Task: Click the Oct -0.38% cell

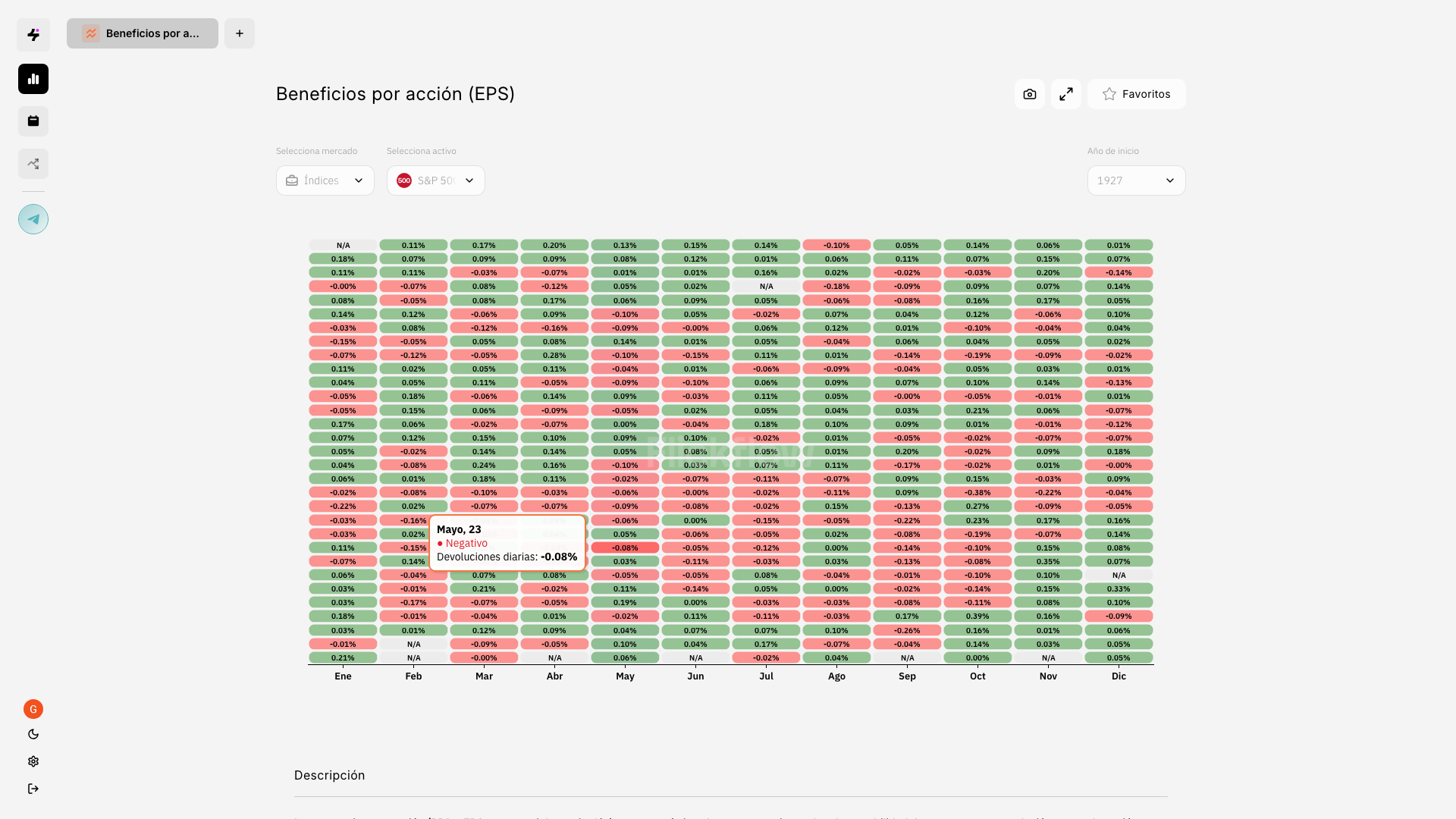Action: coord(977,493)
